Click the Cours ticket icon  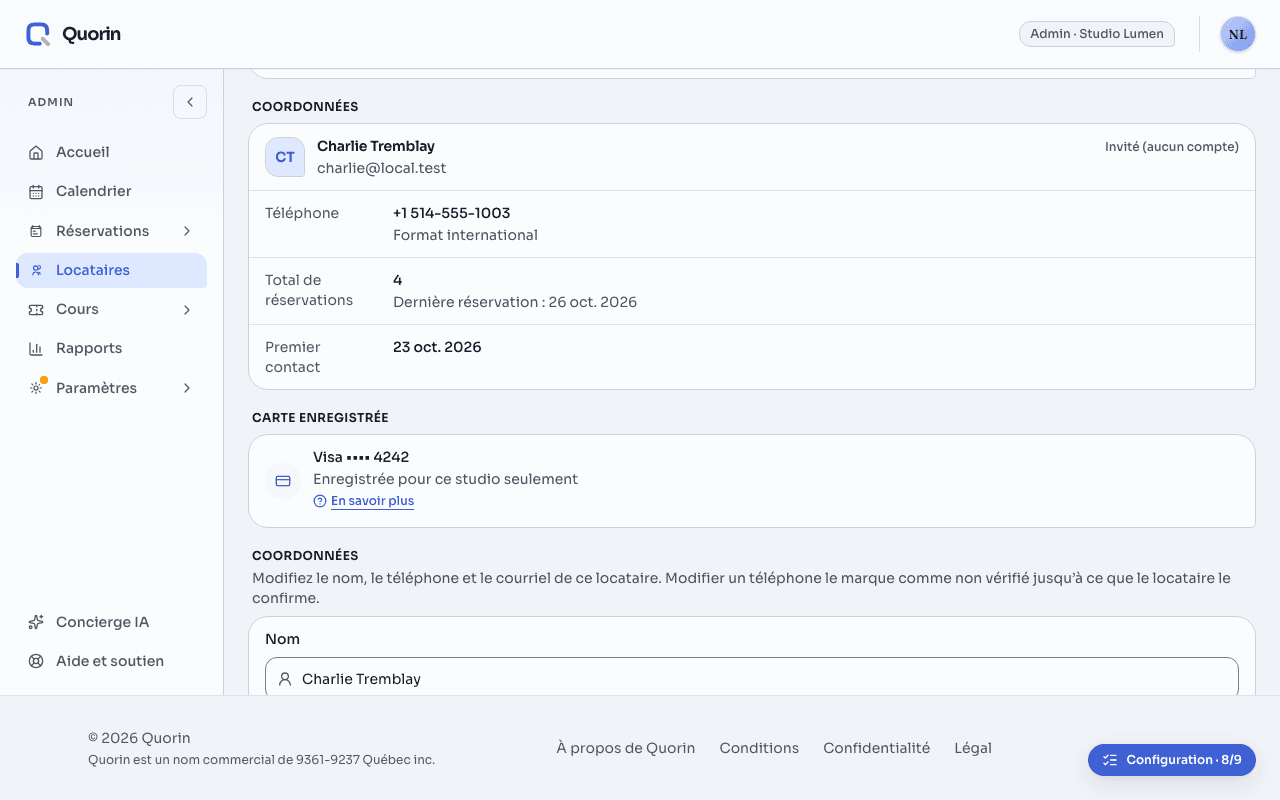36,310
